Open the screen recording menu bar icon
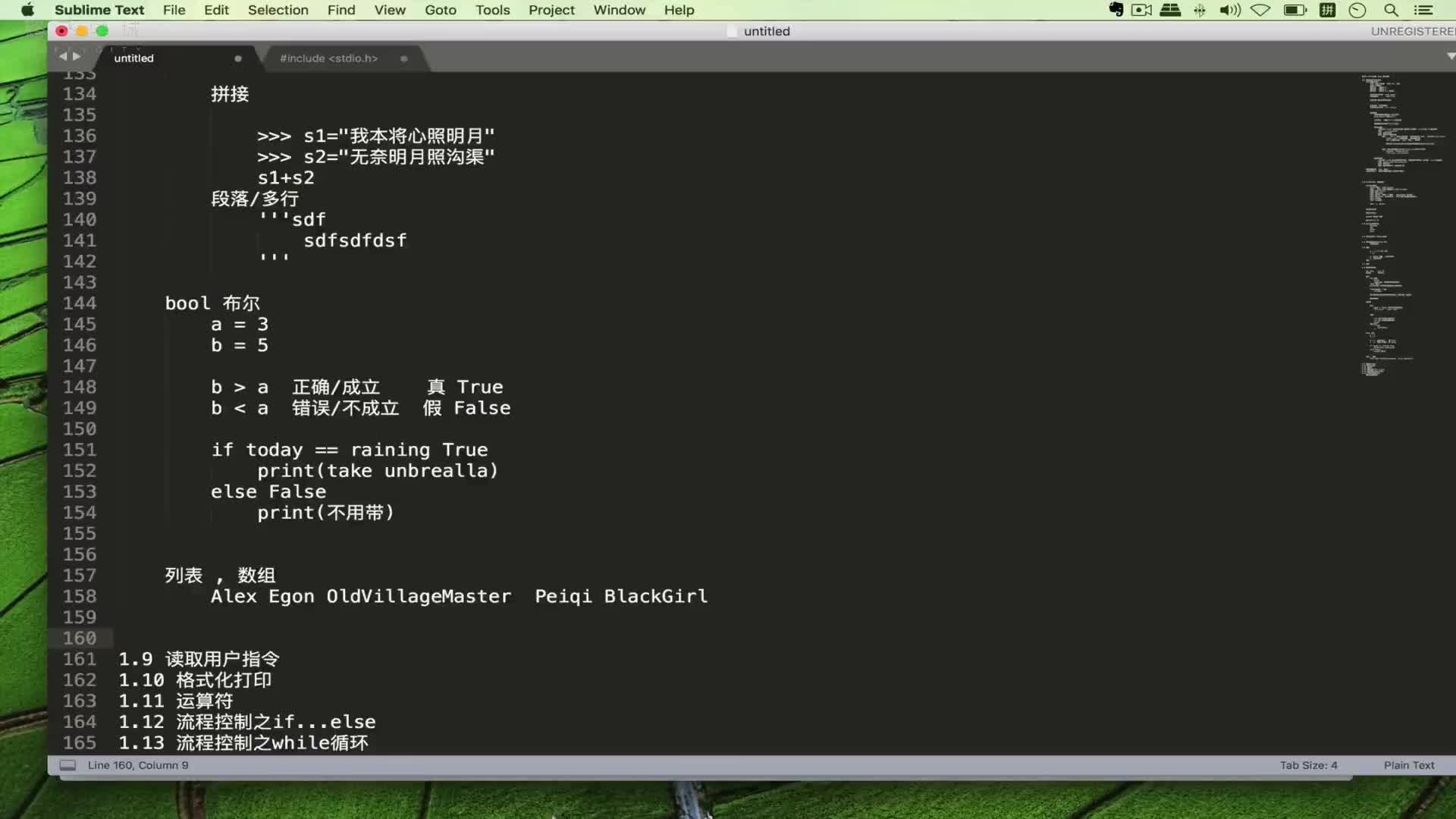The height and width of the screenshot is (819, 1456). (1141, 10)
